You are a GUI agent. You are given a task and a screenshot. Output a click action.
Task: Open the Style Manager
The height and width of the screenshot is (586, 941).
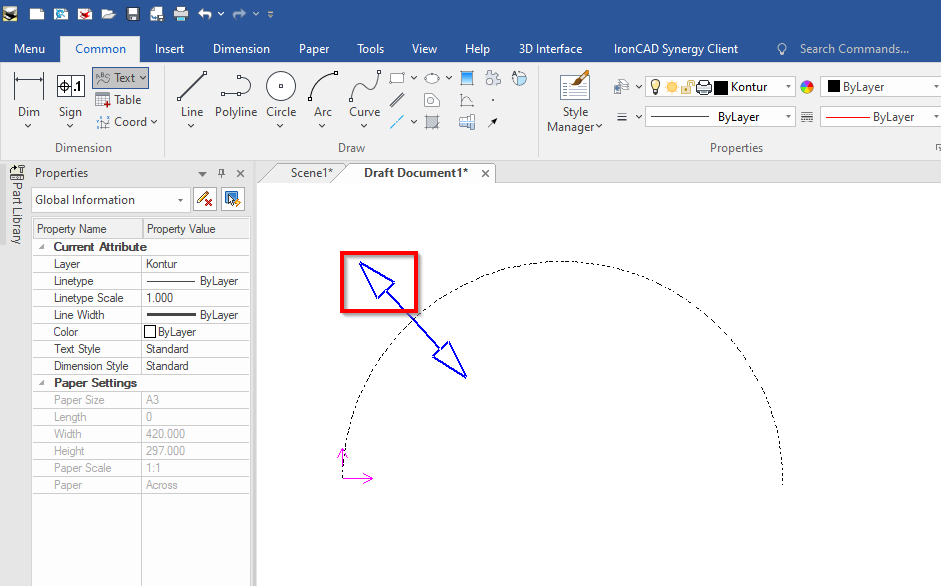[574, 101]
